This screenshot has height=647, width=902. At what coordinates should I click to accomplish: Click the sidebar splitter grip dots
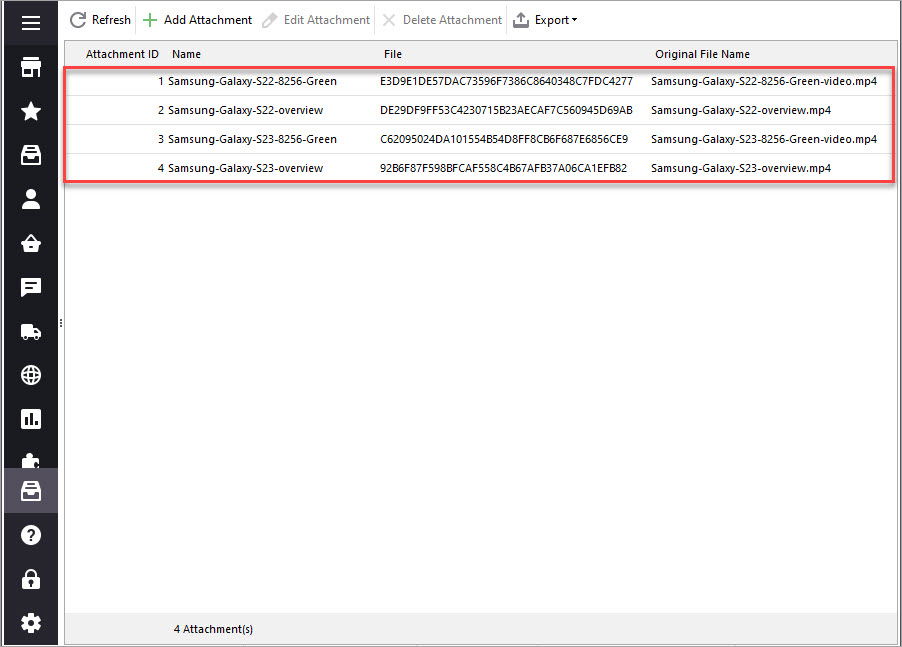61,323
